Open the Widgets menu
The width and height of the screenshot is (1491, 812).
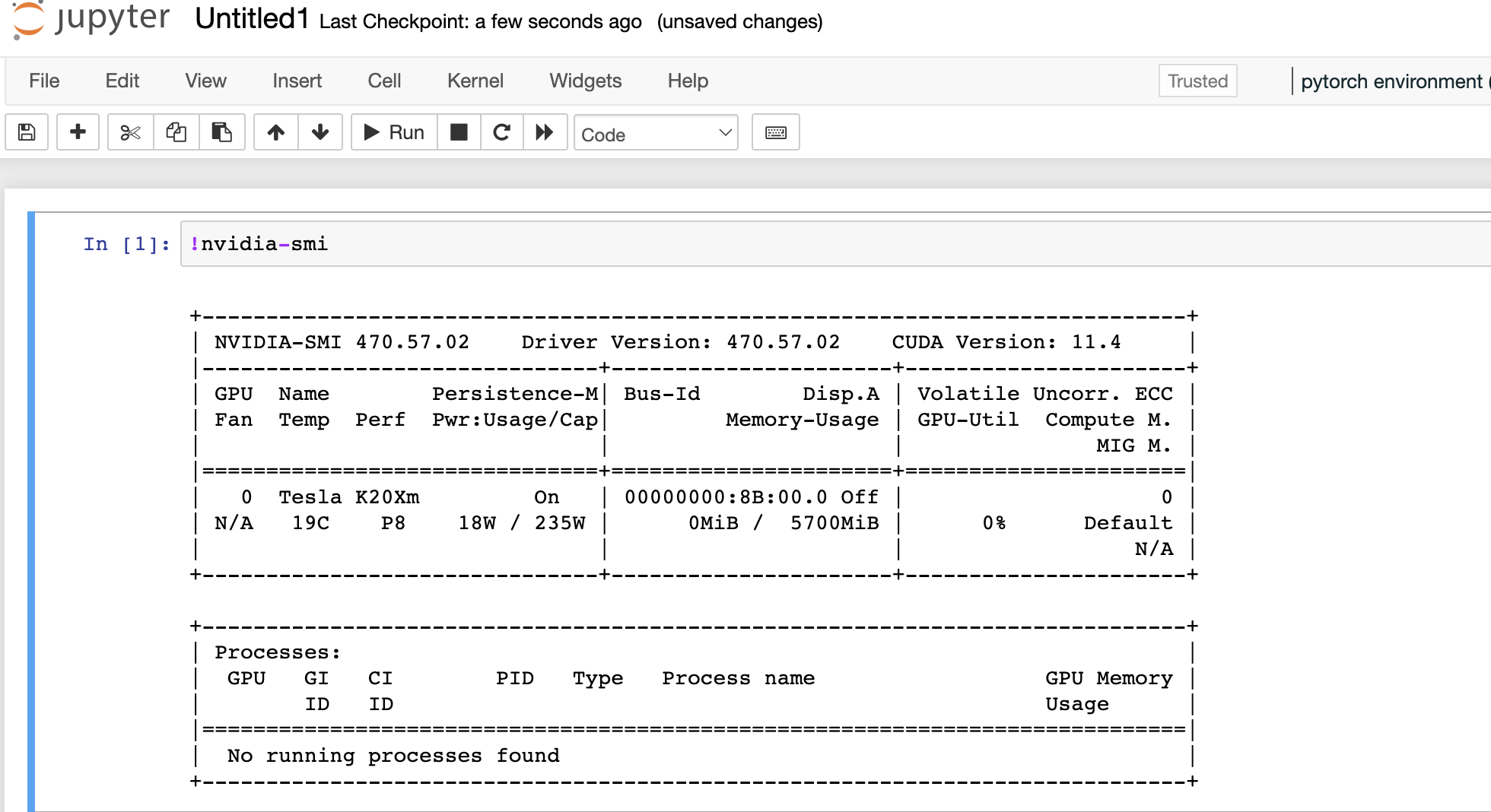pos(586,81)
